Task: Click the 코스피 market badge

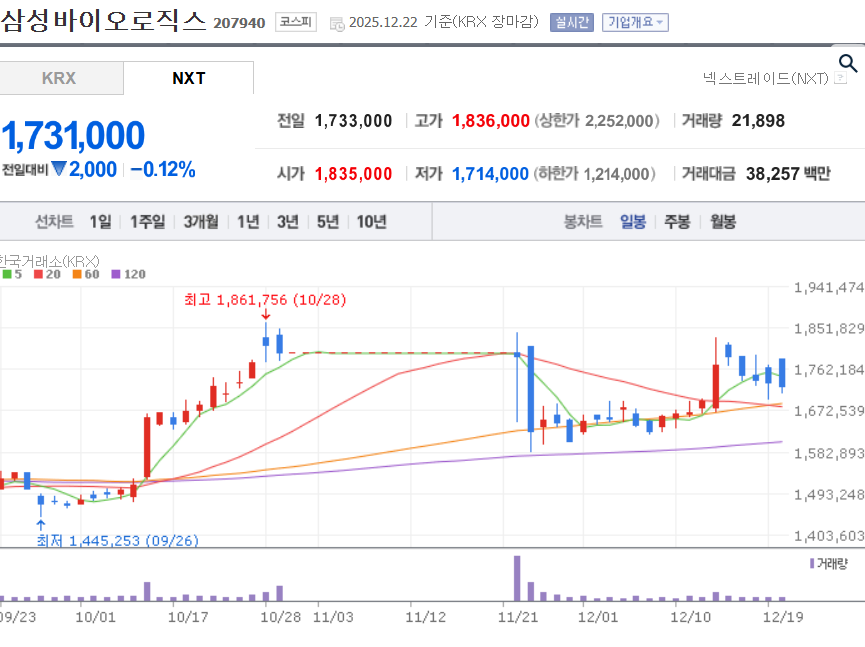Action: click(x=296, y=22)
